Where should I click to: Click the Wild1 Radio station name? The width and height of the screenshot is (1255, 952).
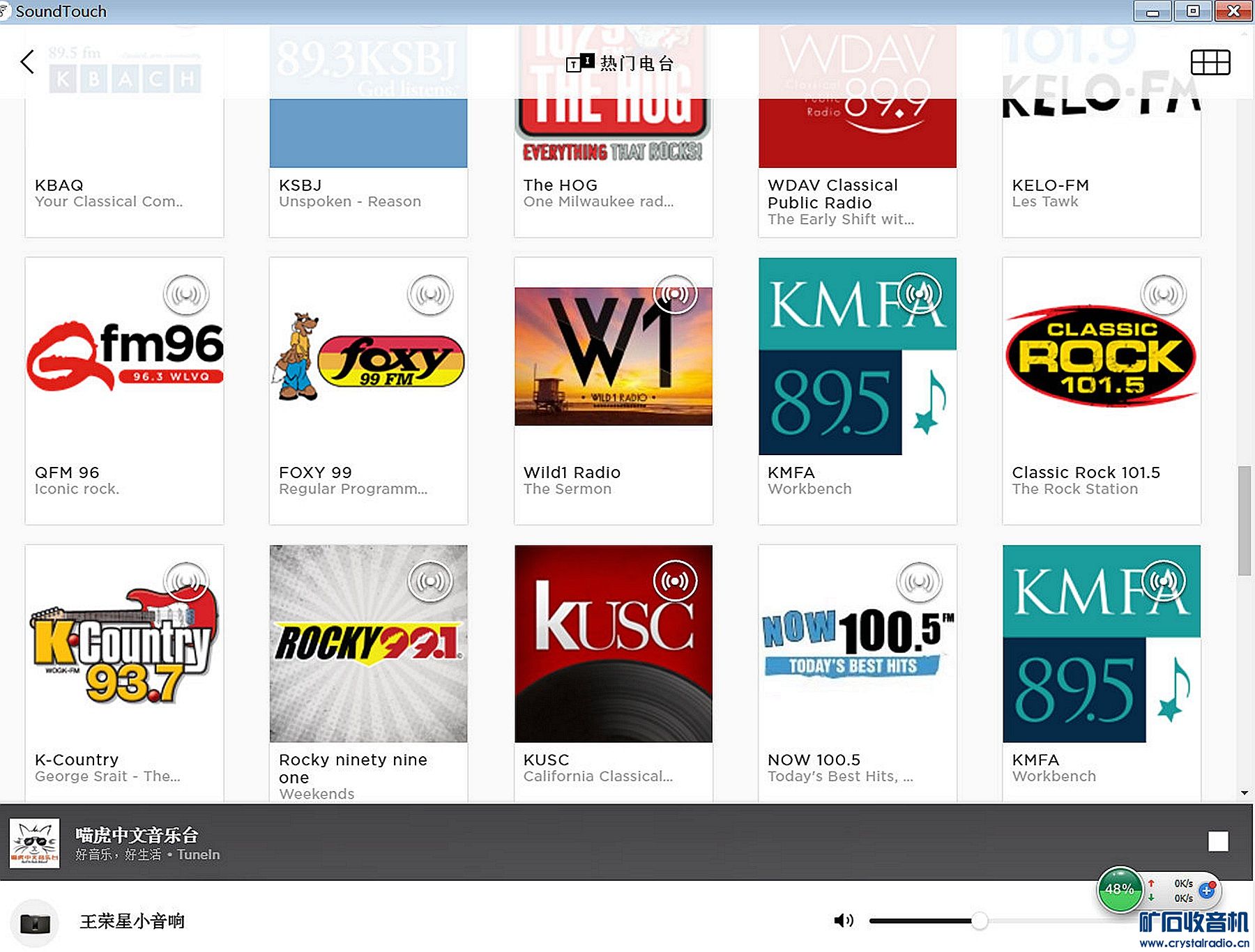click(x=572, y=473)
